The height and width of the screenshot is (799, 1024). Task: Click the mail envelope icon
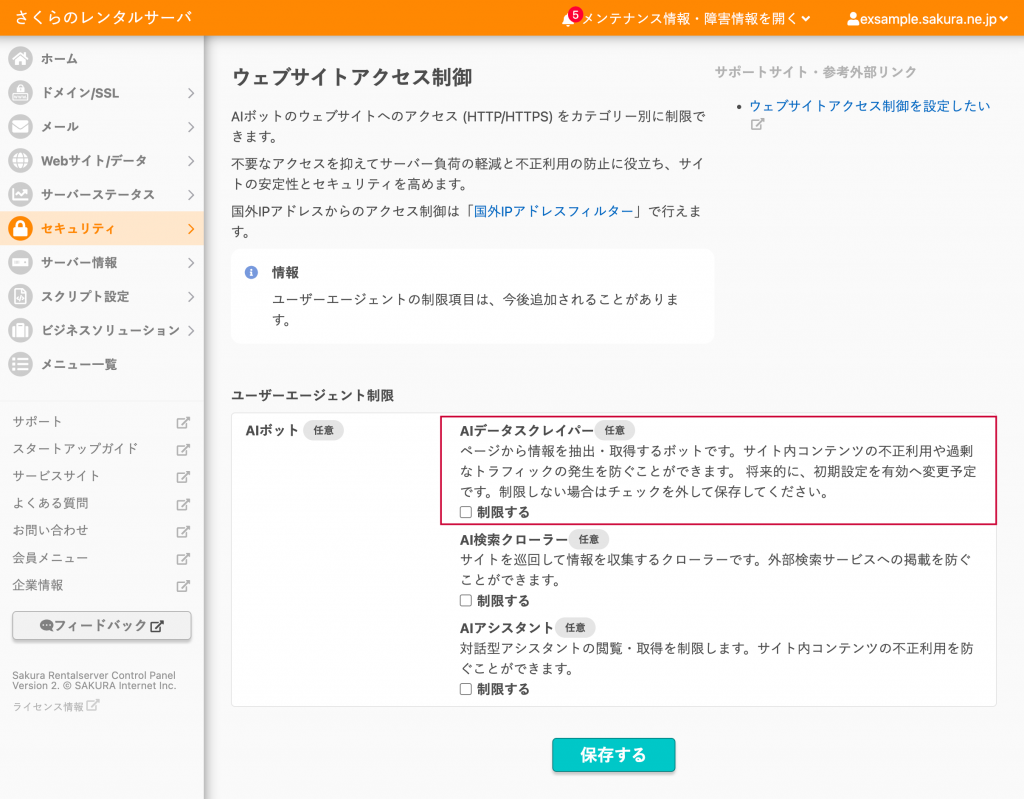(x=20, y=127)
